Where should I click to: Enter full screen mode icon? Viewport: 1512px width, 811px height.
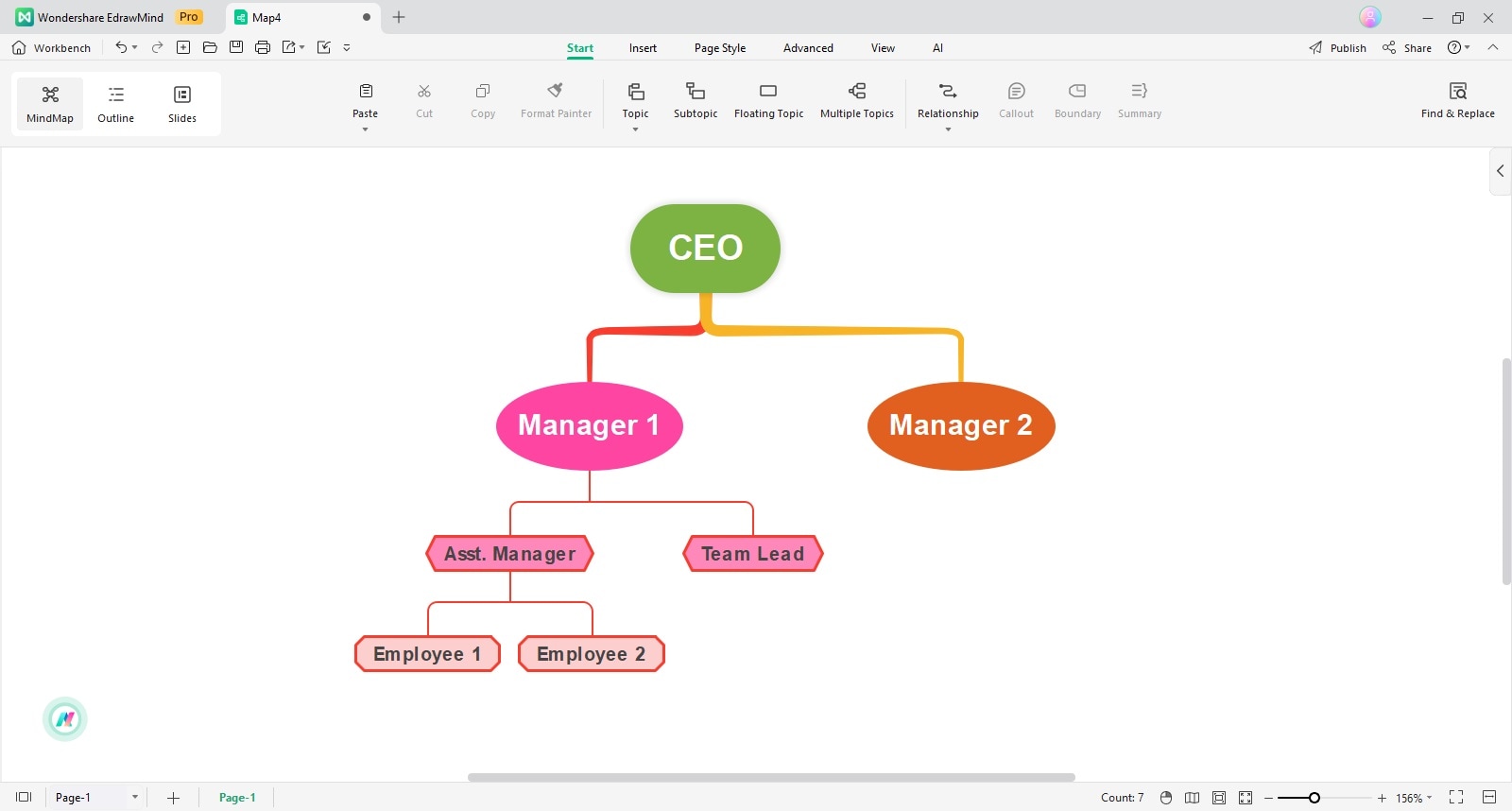(1456, 798)
